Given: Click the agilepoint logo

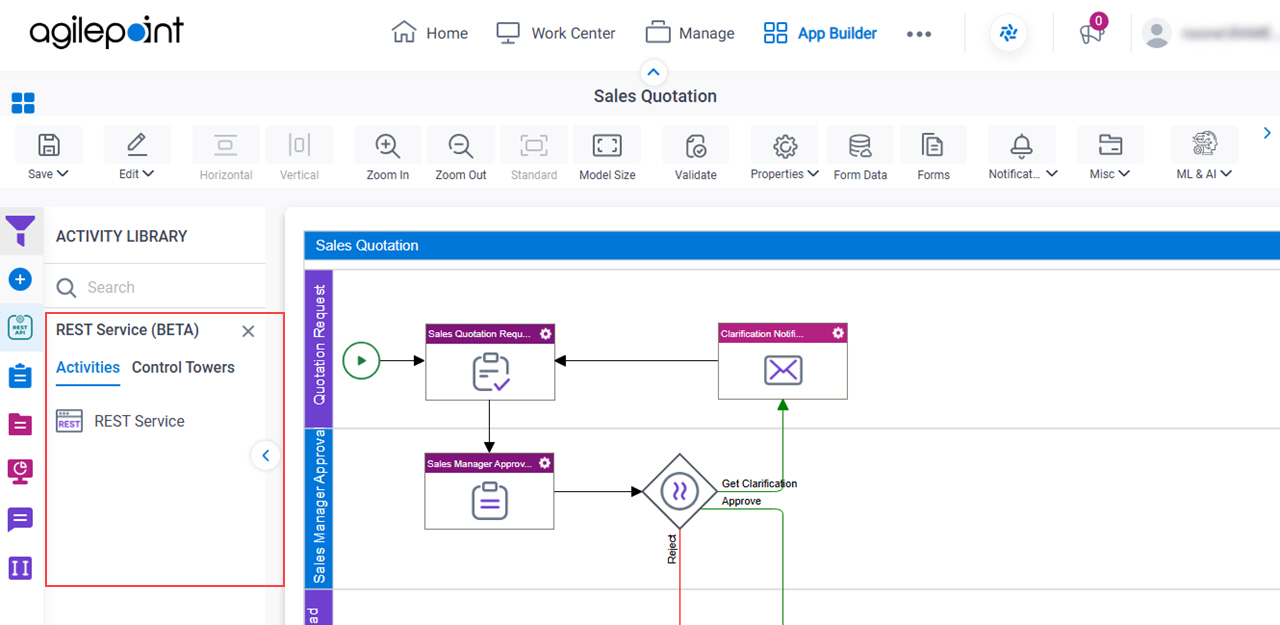Looking at the screenshot, I should (x=106, y=33).
